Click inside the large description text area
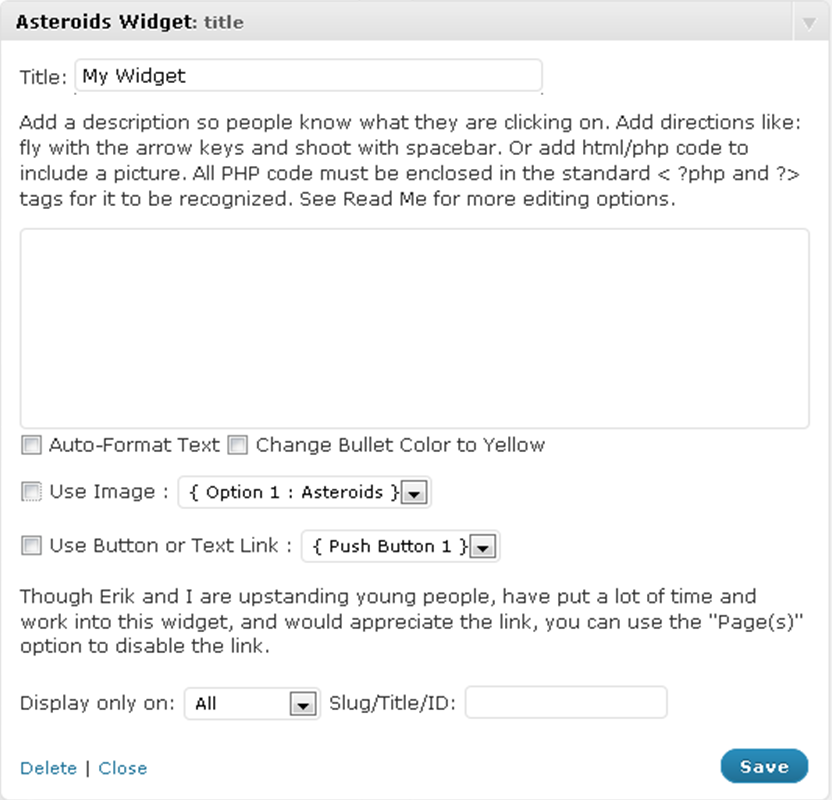 click(414, 328)
